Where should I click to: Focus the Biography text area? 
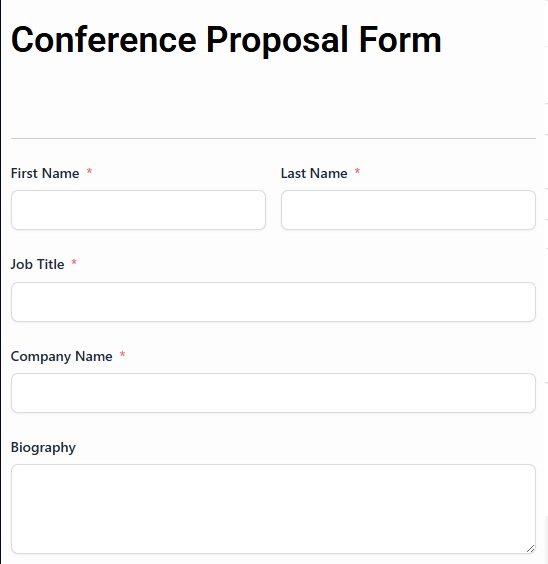pos(273,509)
